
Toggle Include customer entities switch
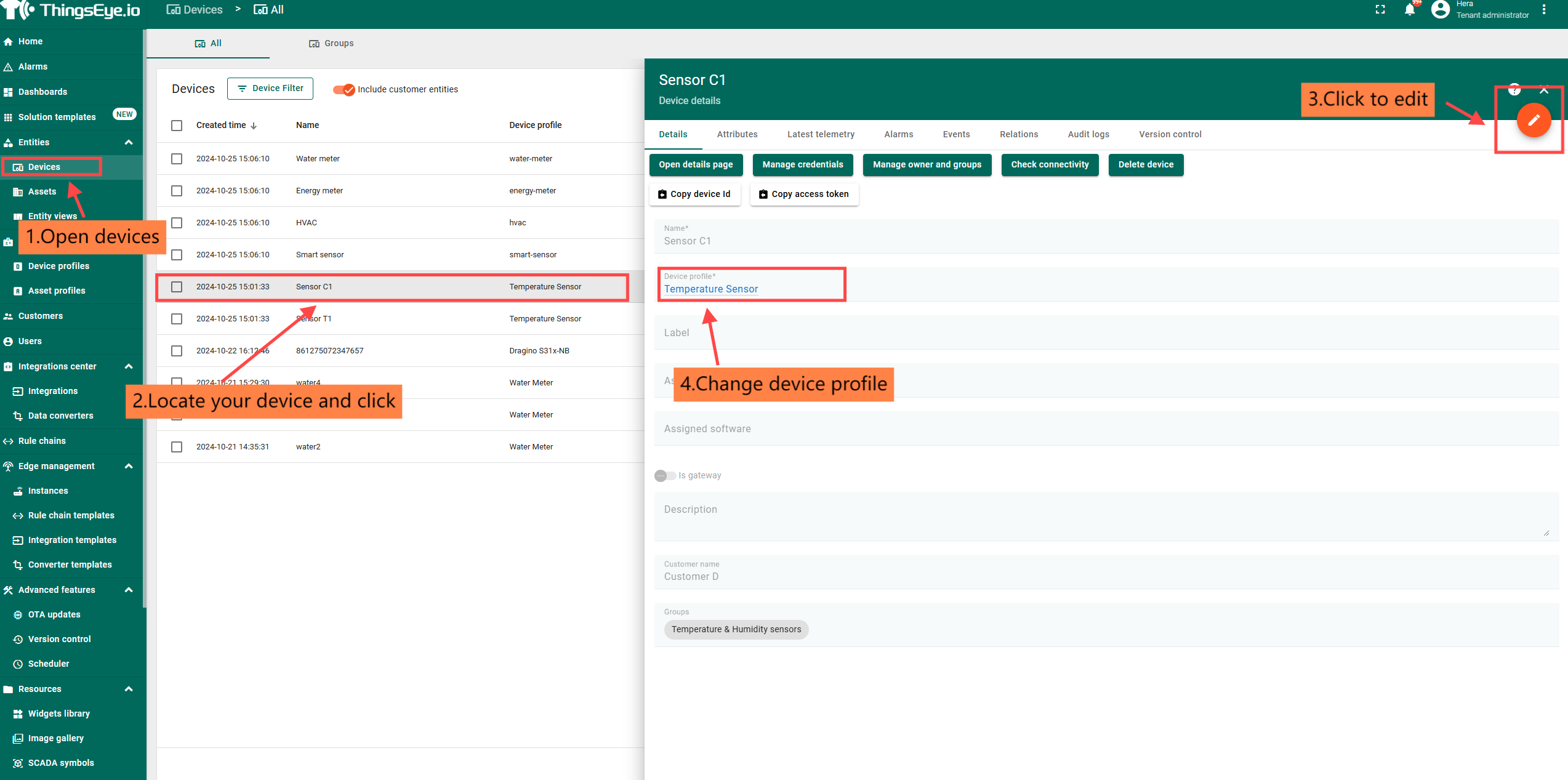344,90
